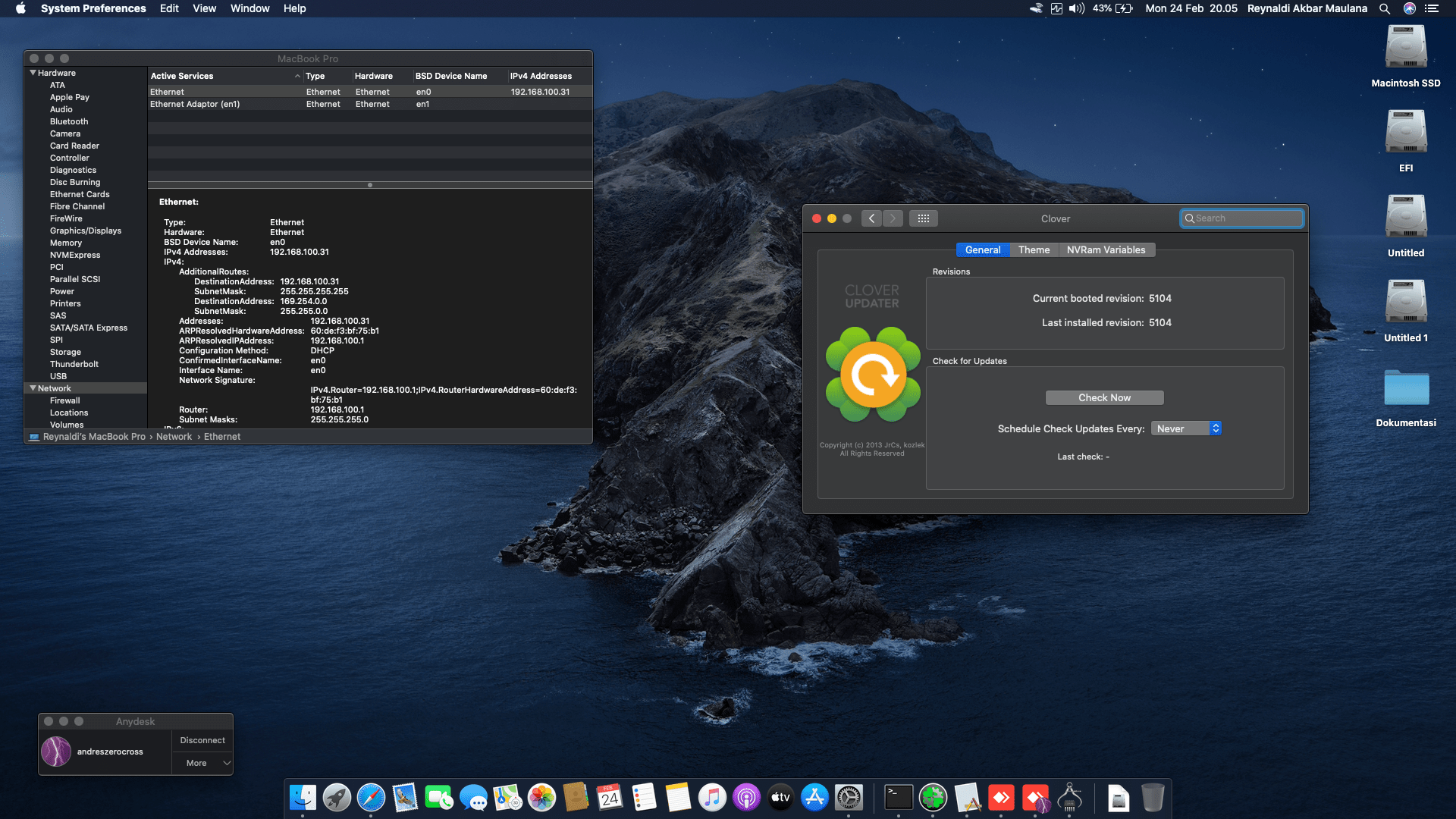Click the Spotlight magnifier in the menu bar
The height and width of the screenshot is (819, 1456).
coord(1384,8)
